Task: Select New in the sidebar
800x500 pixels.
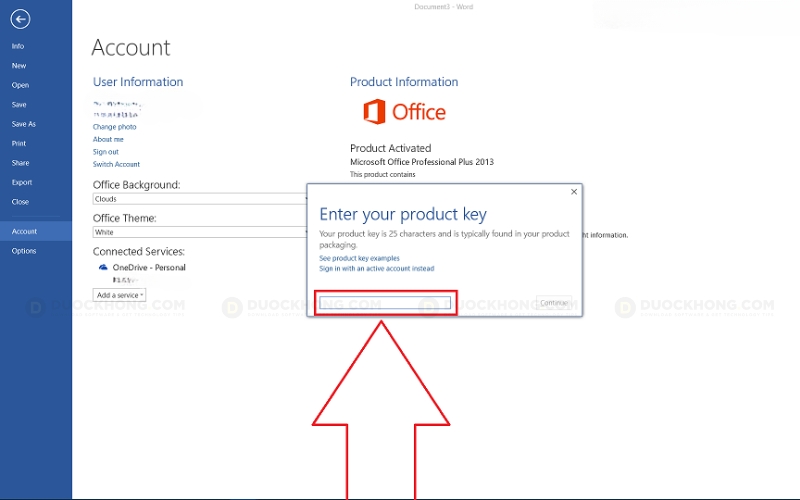Action: click(19, 65)
